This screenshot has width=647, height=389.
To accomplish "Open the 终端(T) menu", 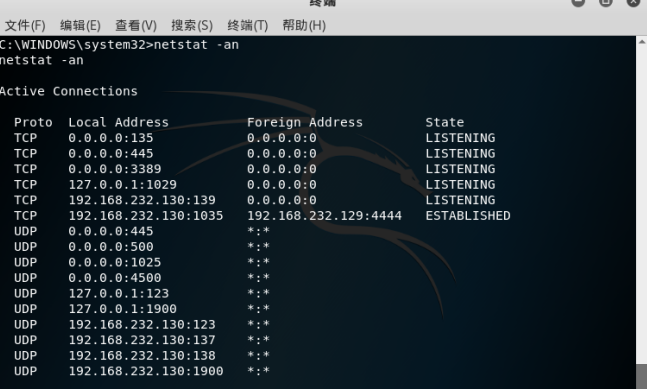I will tap(248, 26).
